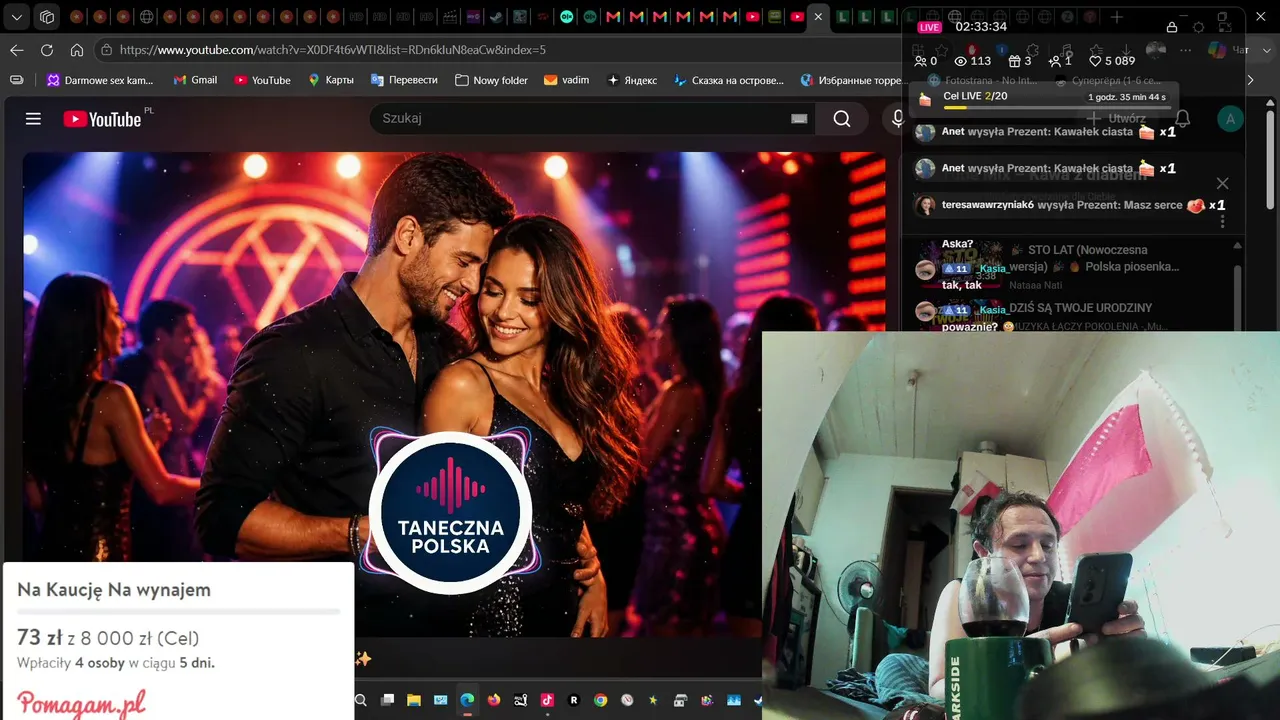The height and width of the screenshot is (720, 1280).
Task: Open the on-screen keyboard in search box
Action: point(799,119)
